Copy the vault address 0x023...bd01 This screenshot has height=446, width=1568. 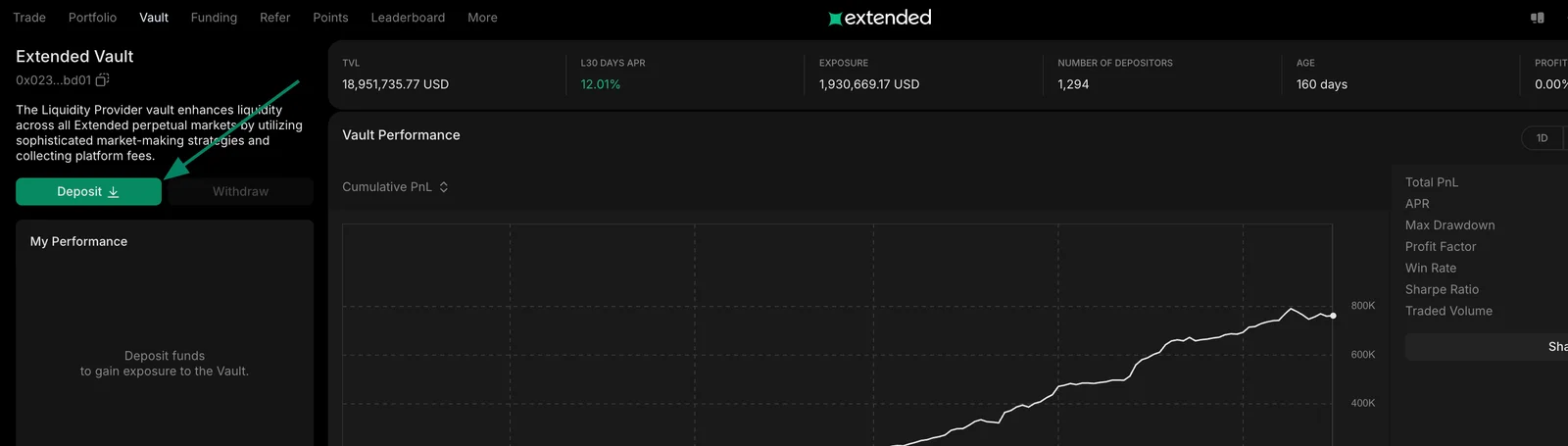click(102, 80)
